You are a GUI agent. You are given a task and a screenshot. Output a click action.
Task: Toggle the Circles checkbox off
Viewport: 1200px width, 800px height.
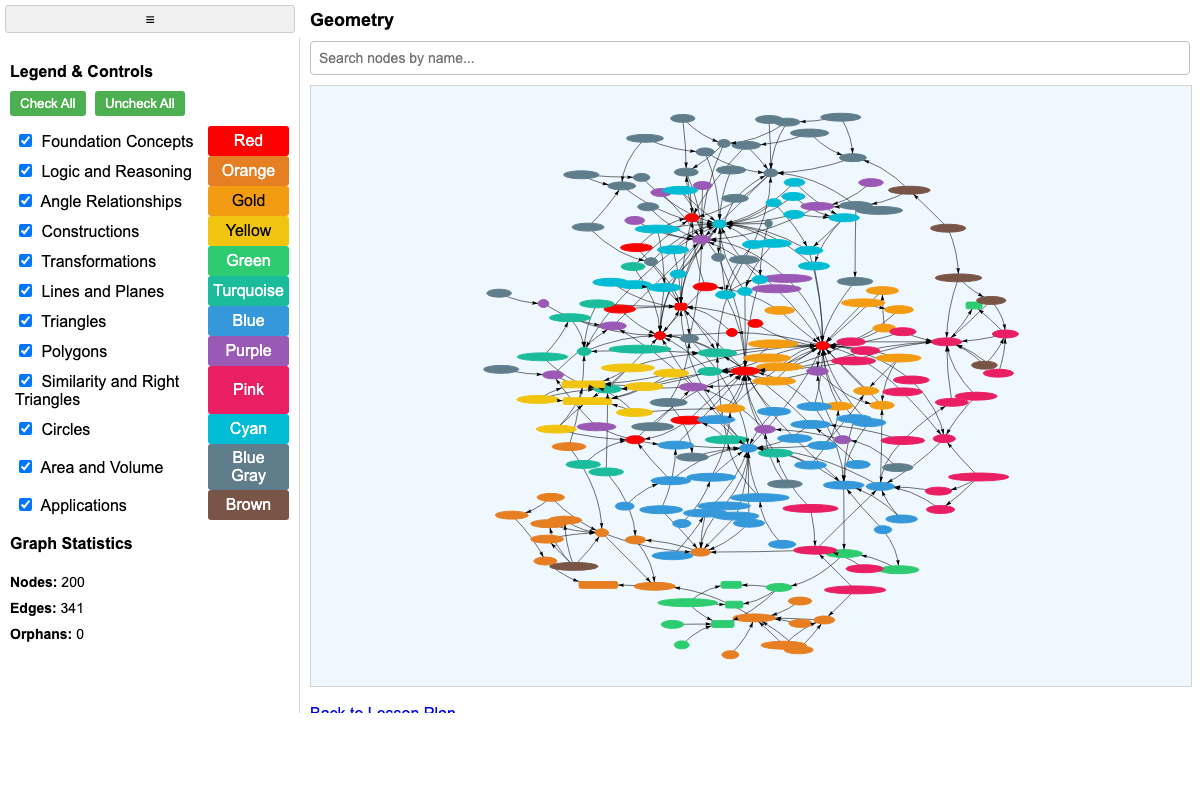pos(25,428)
